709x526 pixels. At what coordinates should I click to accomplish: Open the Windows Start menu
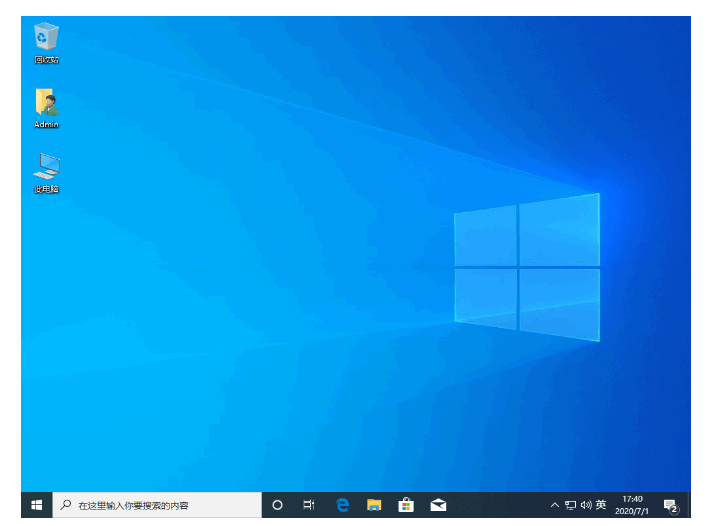tap(37, 505)
